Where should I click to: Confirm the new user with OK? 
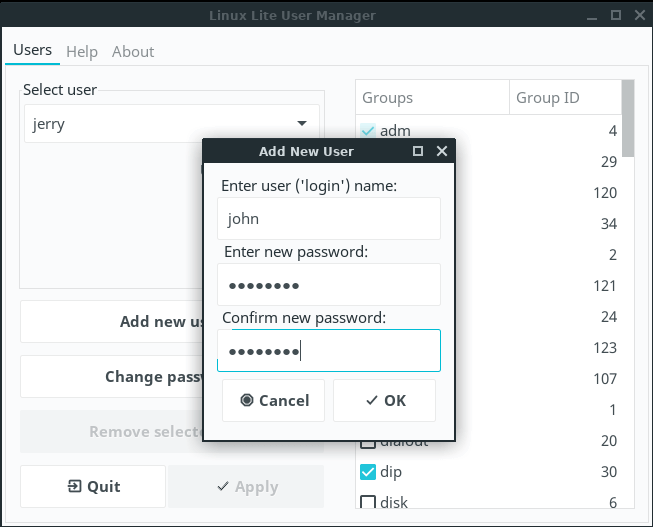pyautogui.click(x=385, y=400)
